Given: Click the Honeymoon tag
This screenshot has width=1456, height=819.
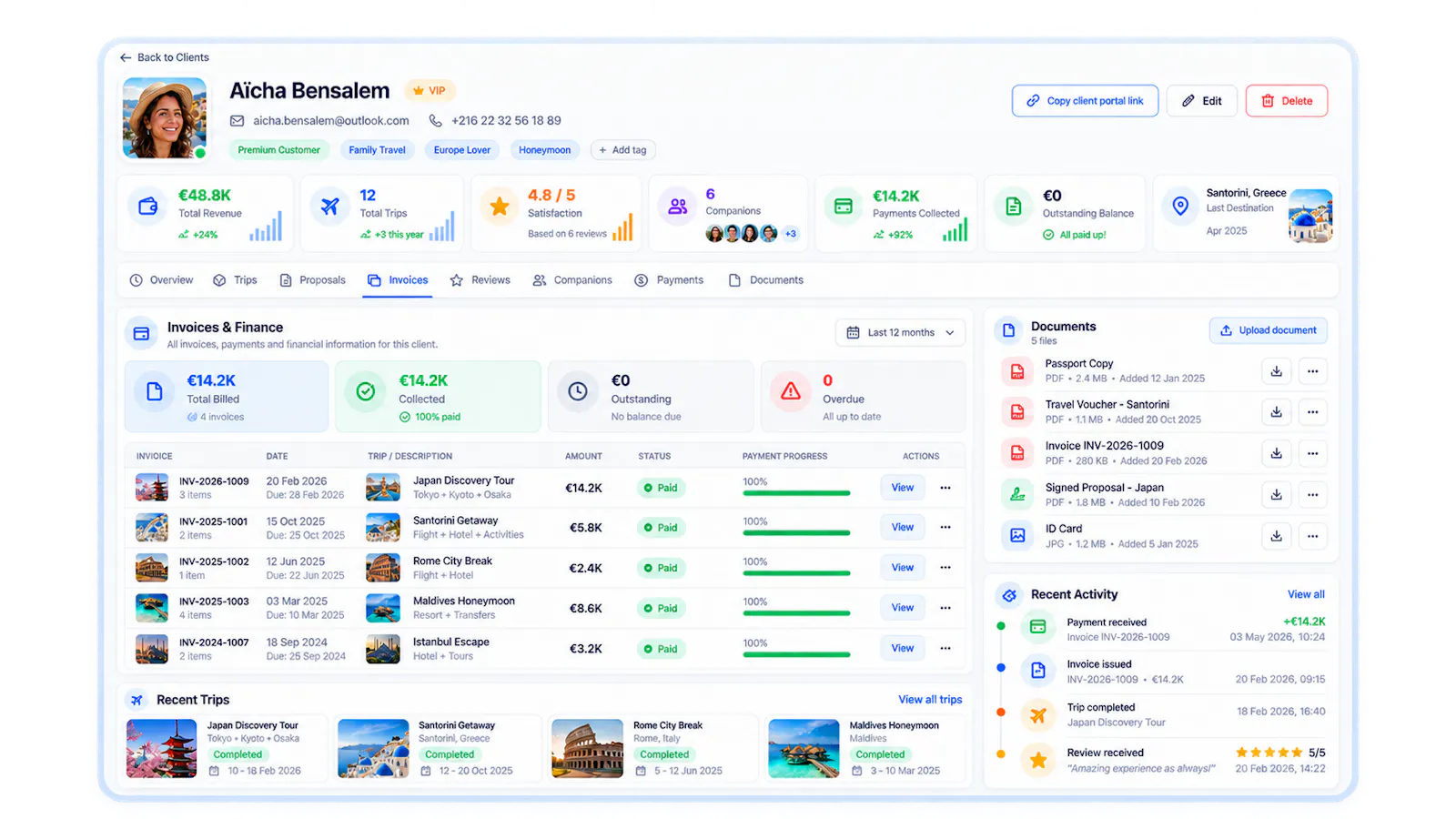Looking at the screenshot, I should [544, 150].
